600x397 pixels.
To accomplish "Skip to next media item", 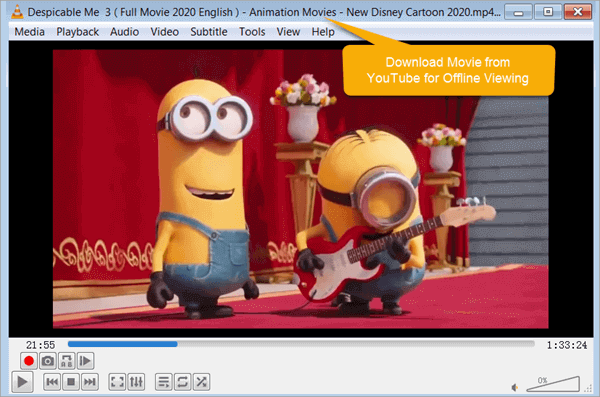I will coord(90,382).
